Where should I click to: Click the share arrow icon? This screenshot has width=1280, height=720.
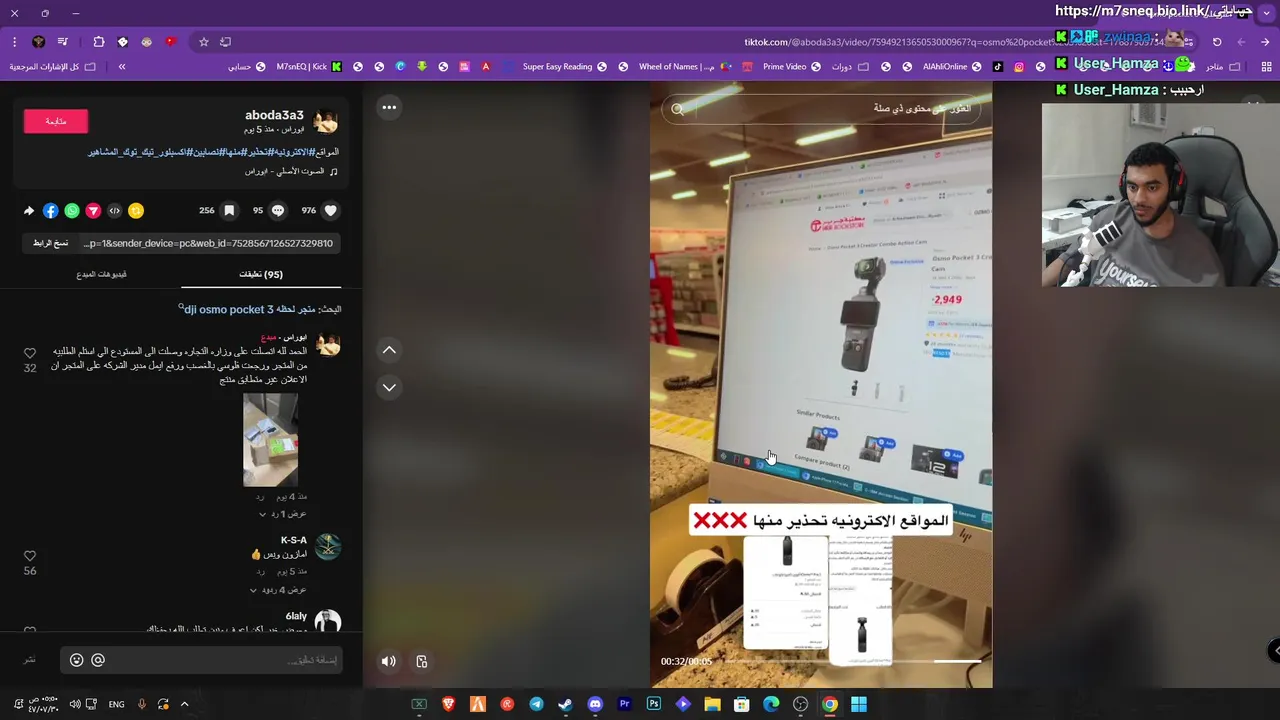(x=29, y=211)
